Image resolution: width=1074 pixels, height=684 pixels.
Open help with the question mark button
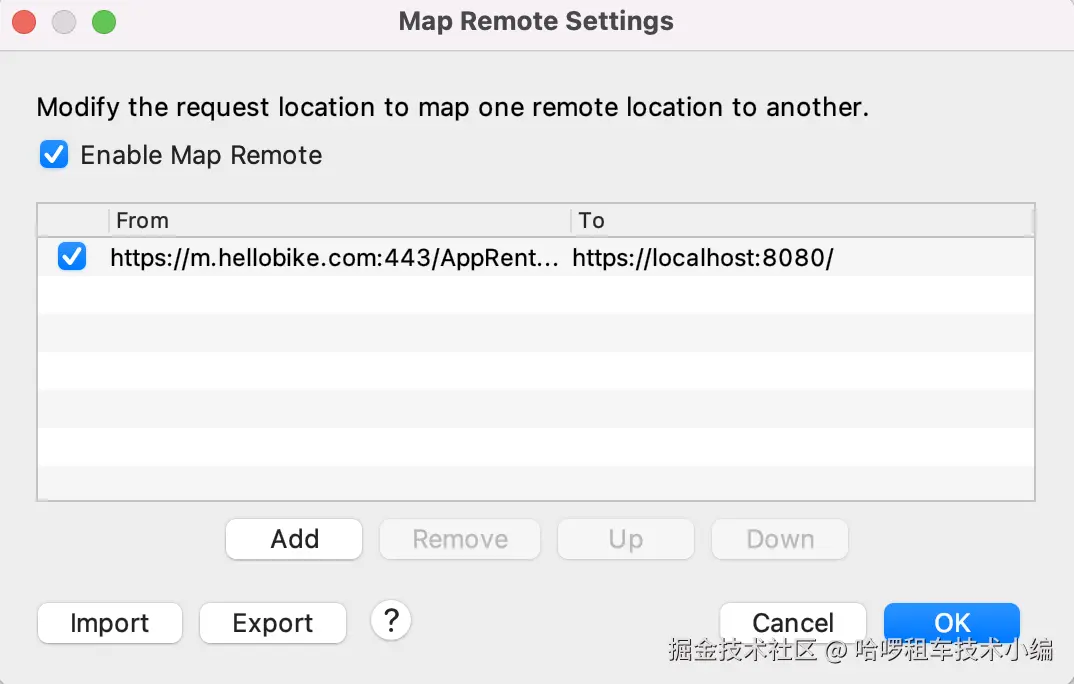391,621
